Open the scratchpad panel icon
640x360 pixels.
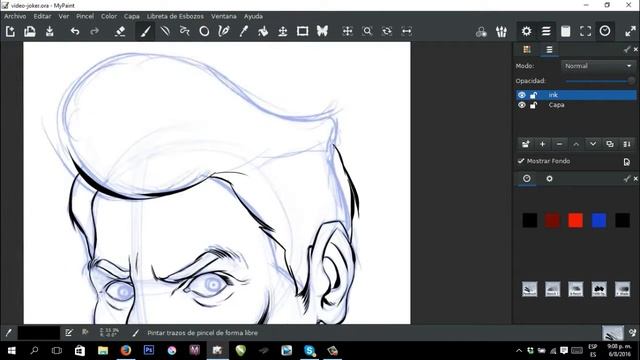[x=565, y=31]
